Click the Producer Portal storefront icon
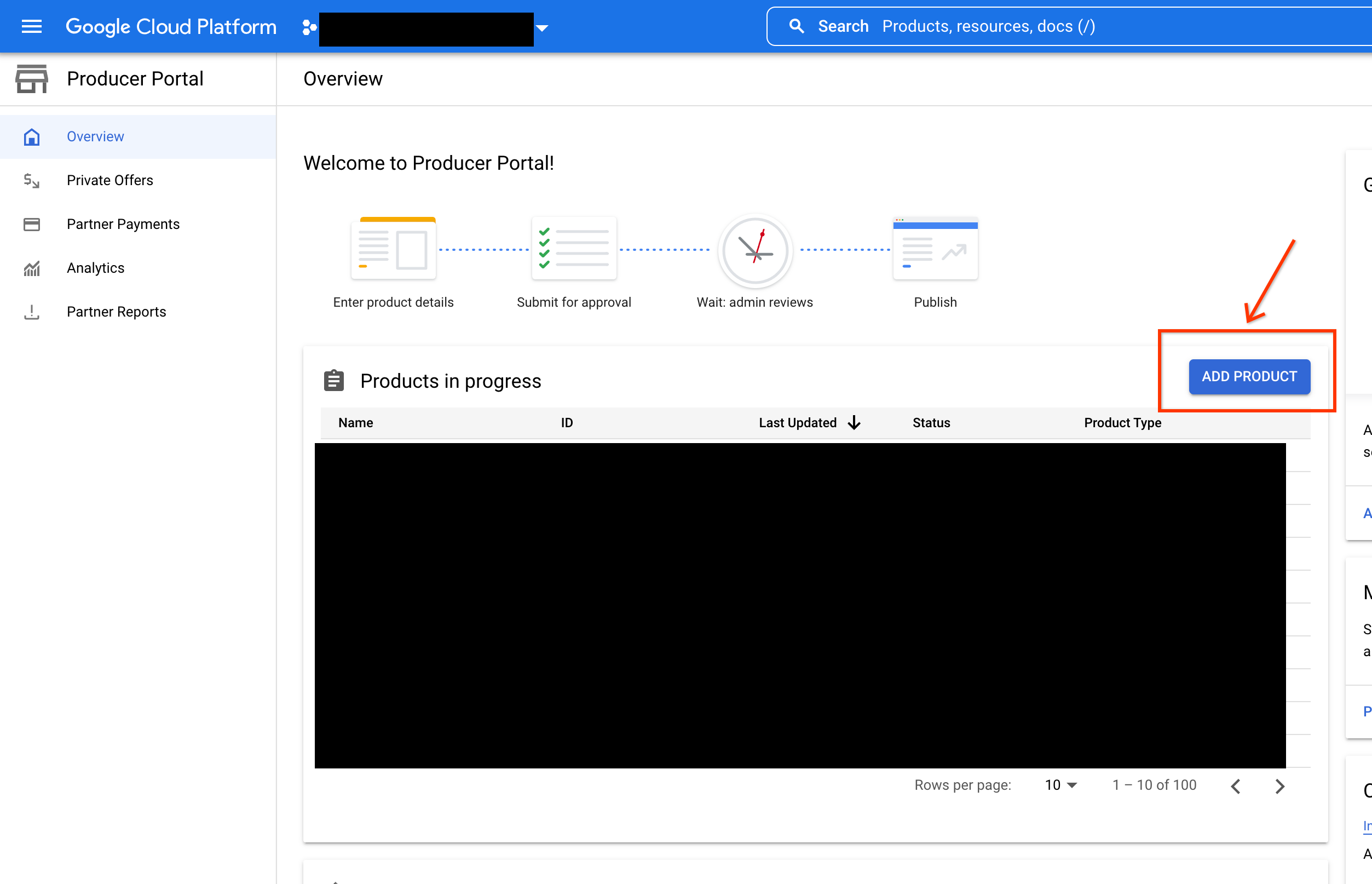This screenshot has height=884, width=1372. pyautogui.click(x=32, y=79)
